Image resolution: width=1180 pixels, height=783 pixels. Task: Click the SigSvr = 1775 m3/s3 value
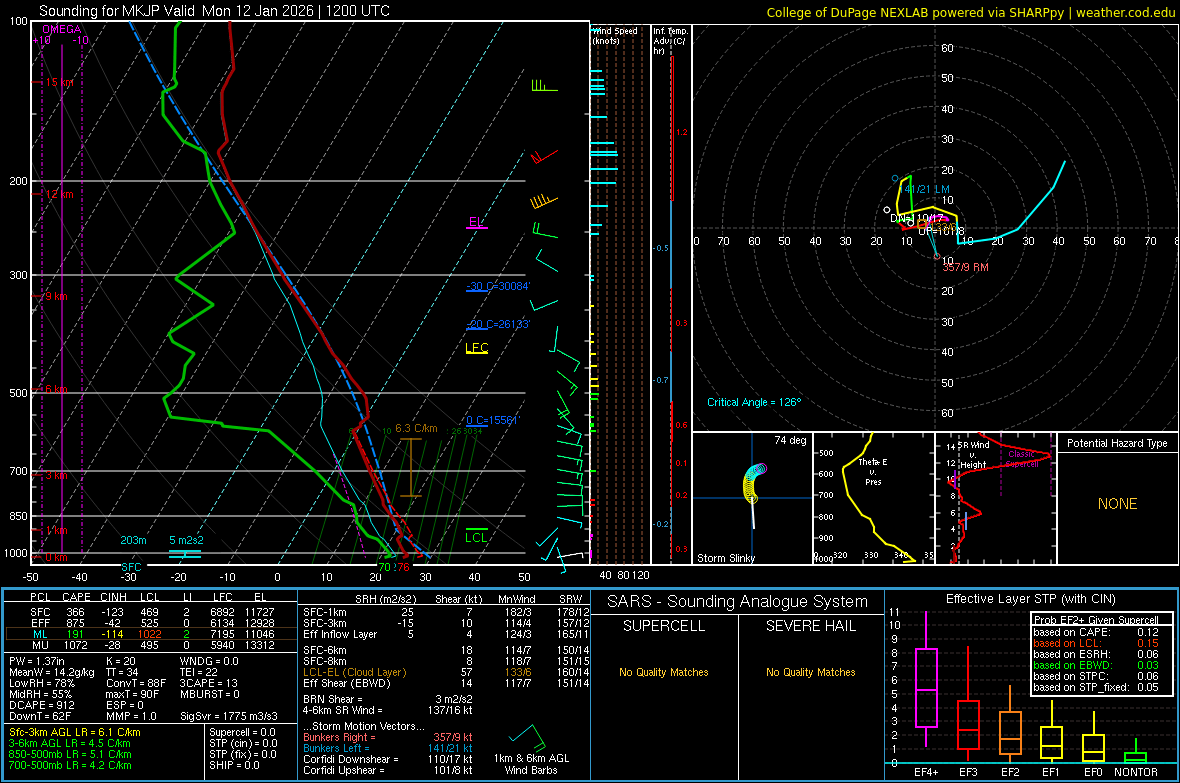point(229,716)
